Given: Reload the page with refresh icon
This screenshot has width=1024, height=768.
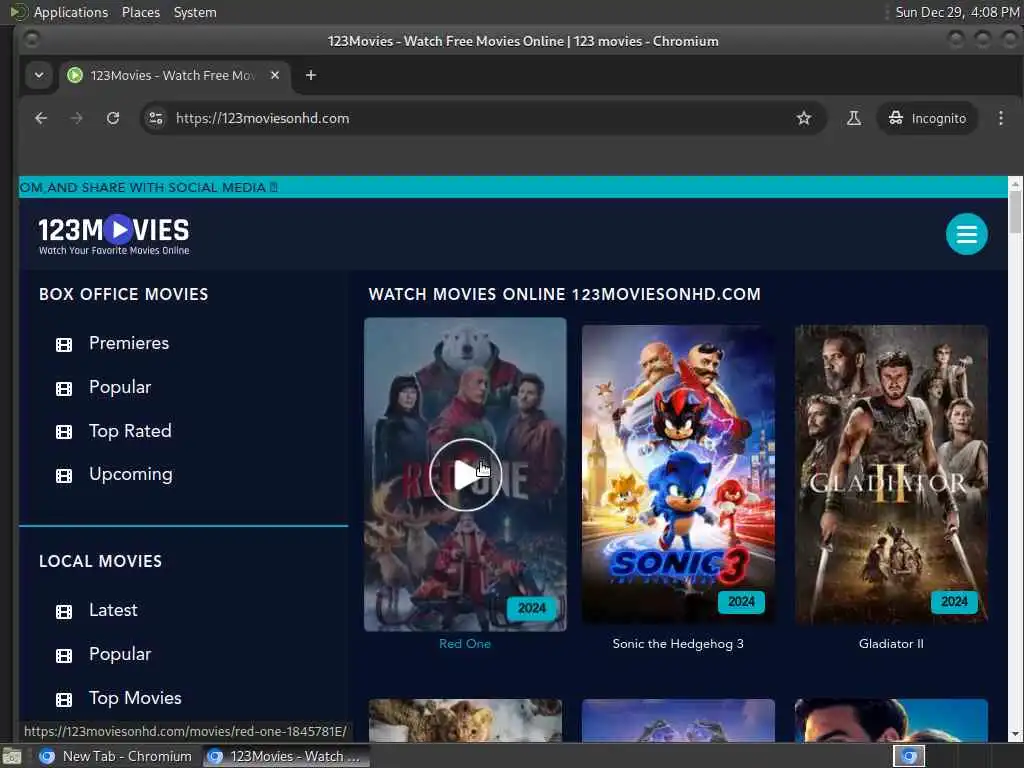Looking at the screenshot, I should 113,118.
